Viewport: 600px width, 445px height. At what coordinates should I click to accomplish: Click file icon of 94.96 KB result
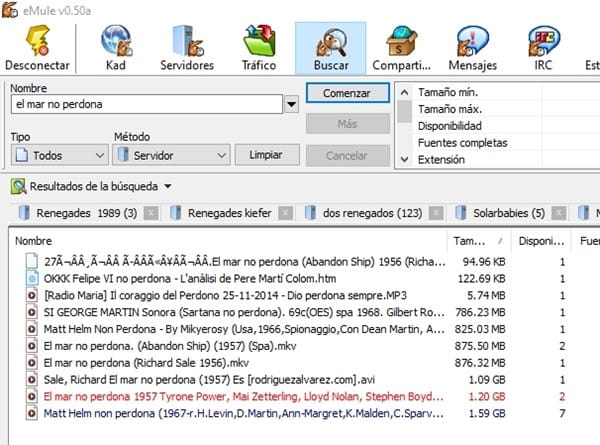tap(32, 261)
